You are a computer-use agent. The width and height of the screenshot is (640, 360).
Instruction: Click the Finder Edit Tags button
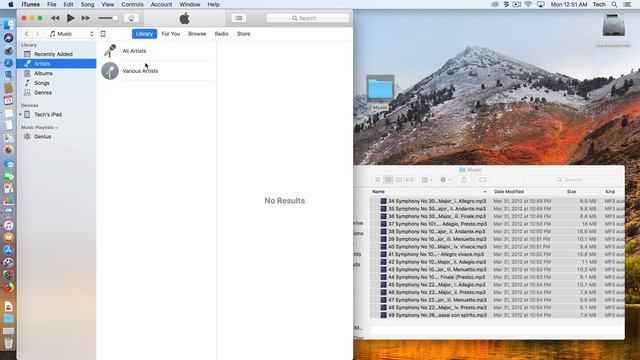[482, 180]
